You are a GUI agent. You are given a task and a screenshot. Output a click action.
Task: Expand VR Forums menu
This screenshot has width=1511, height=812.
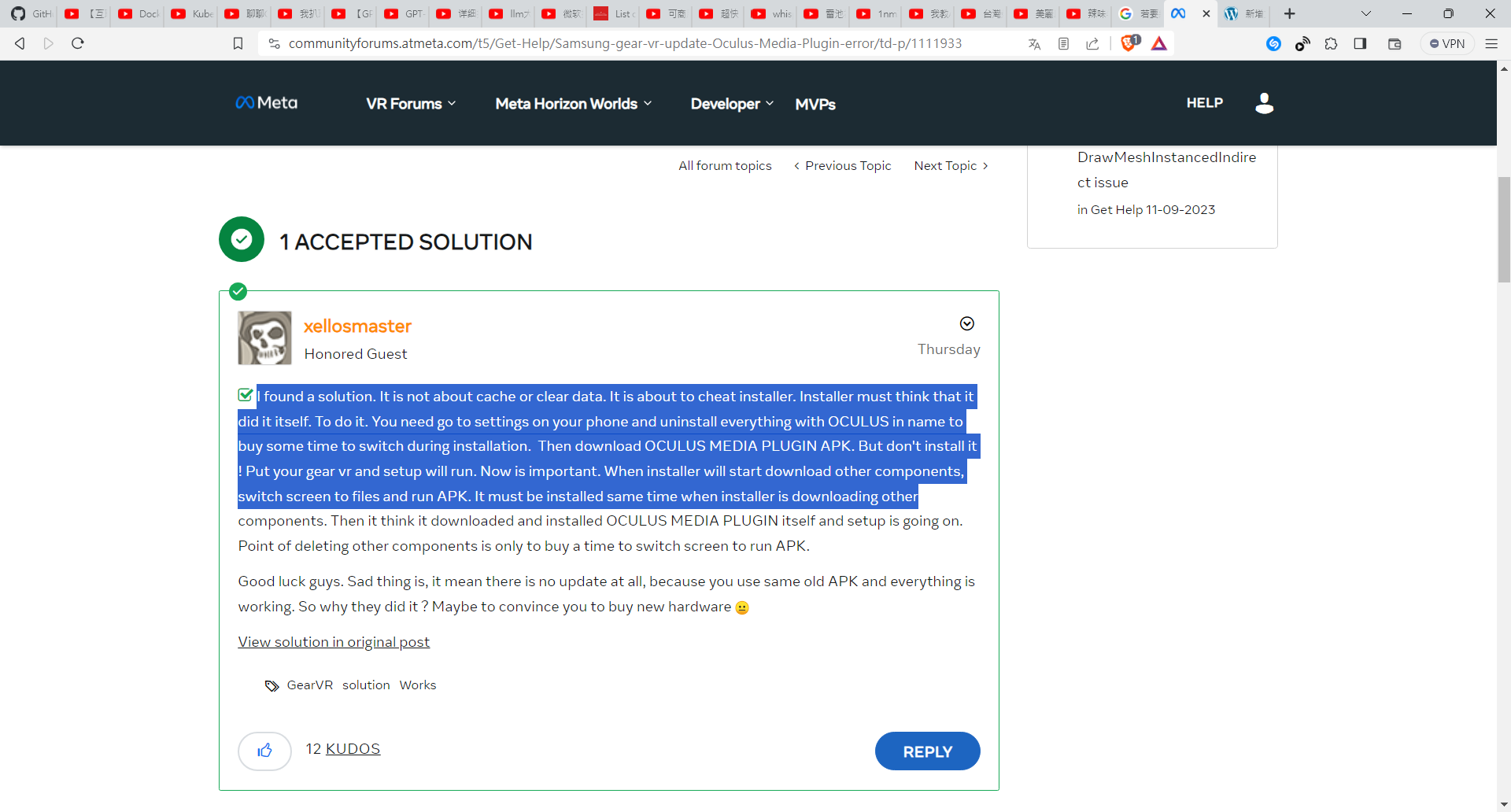(x=411, y=104)
